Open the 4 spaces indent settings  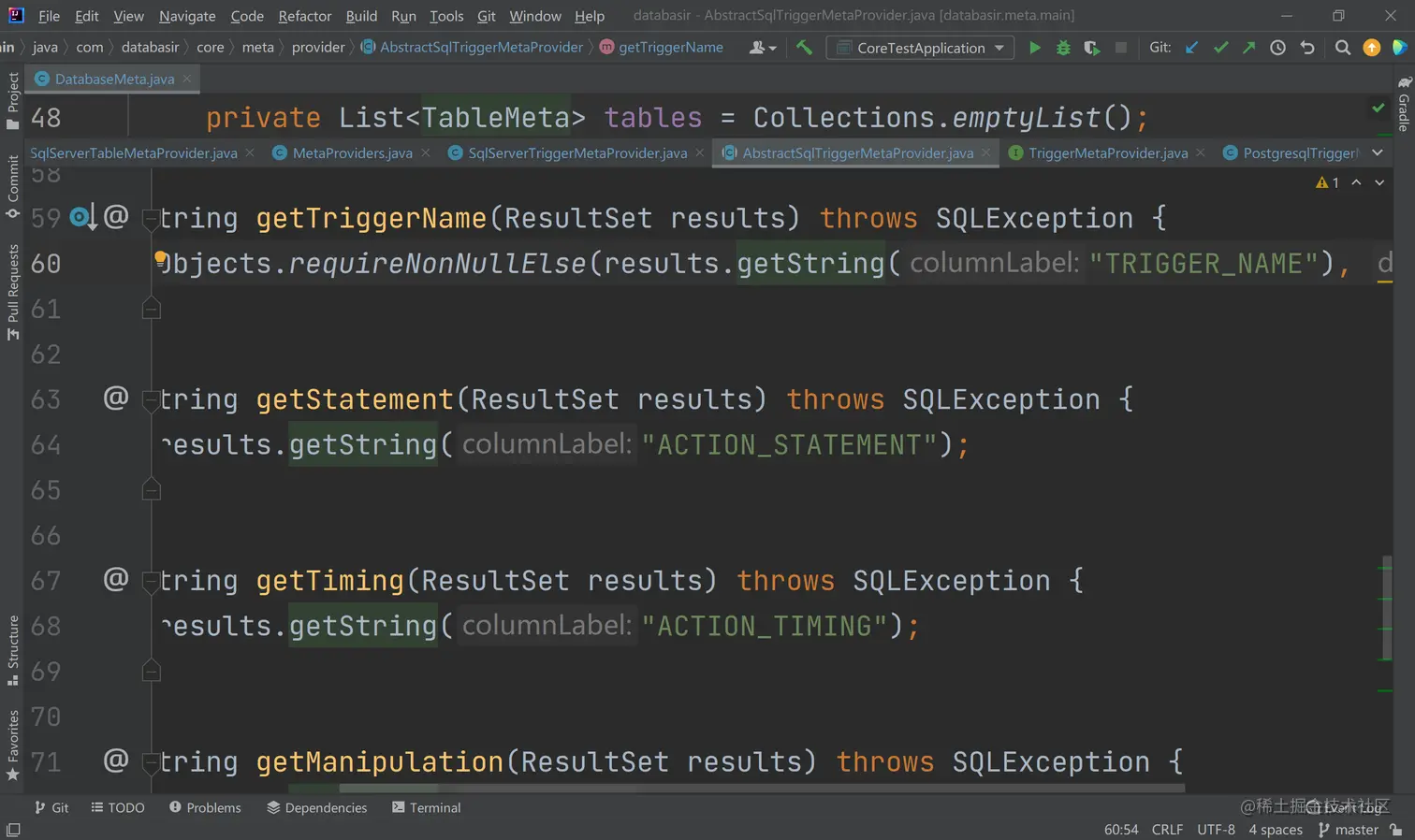coord(1276,830)
